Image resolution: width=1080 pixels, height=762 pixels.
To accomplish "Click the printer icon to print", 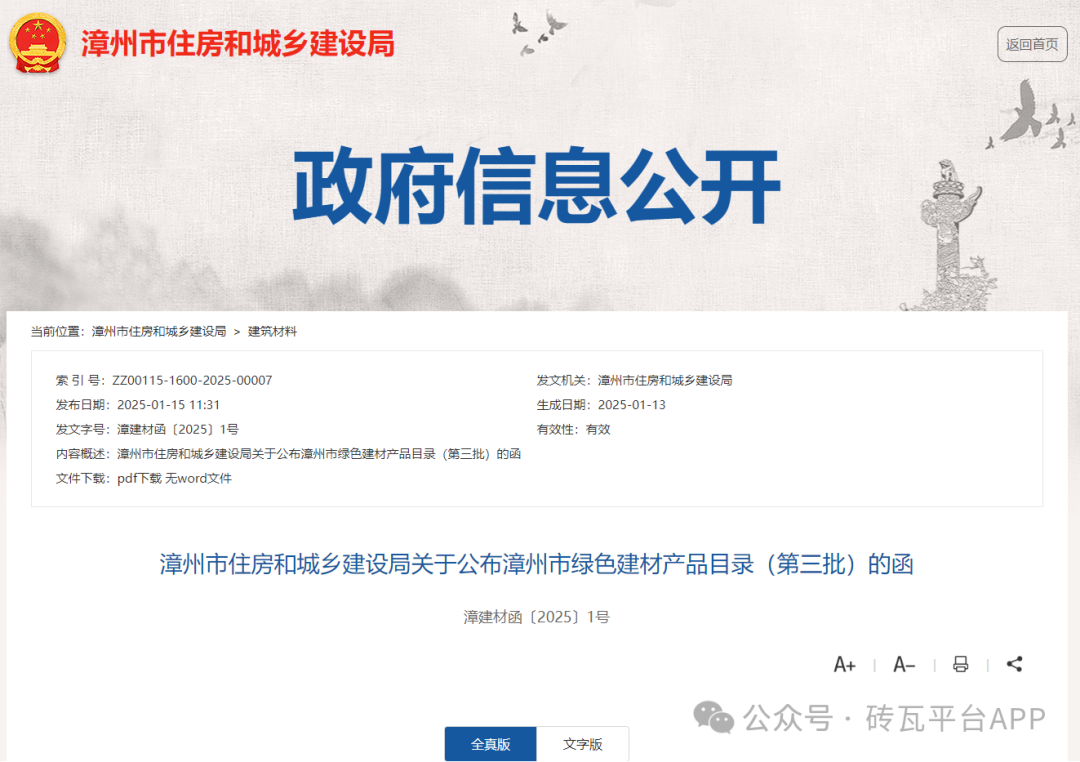I will coord(960,664).
